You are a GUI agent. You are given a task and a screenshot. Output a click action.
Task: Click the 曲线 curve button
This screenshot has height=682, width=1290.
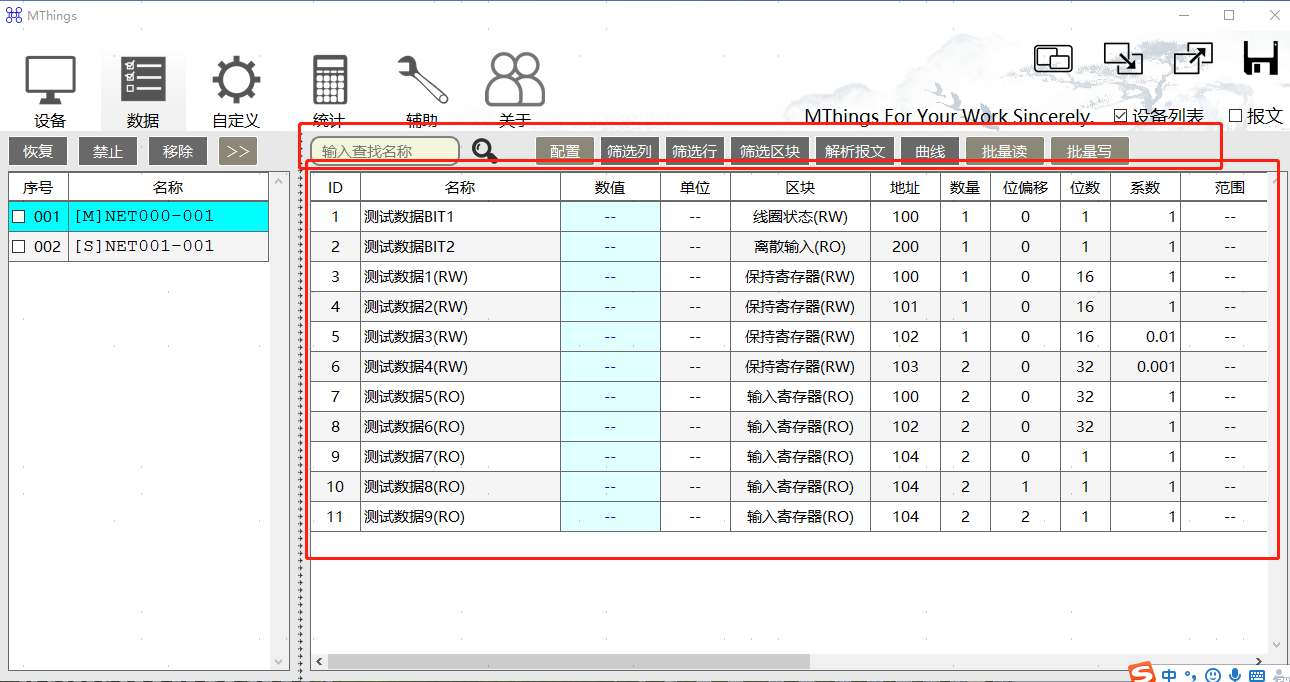[x=930, y=152]
